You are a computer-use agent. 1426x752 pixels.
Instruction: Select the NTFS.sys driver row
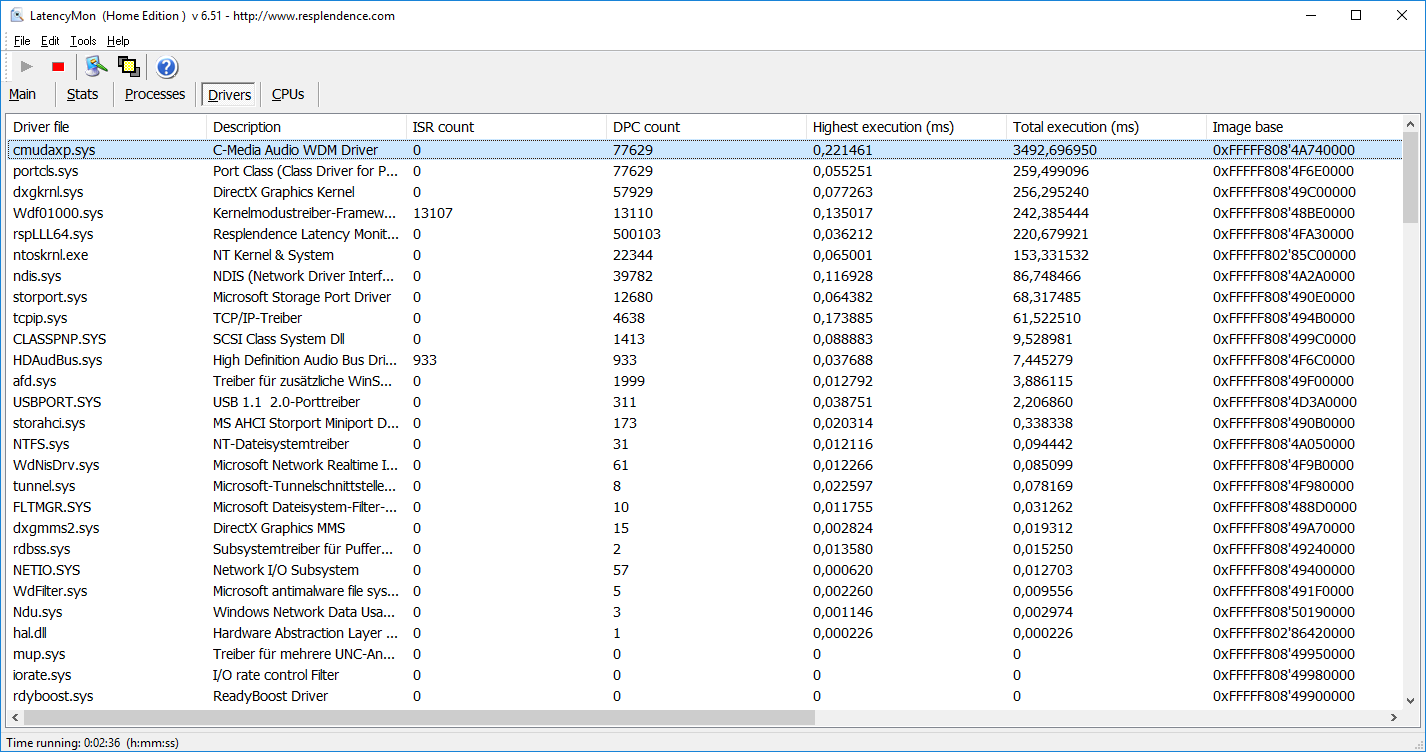[x=704, y=444]
